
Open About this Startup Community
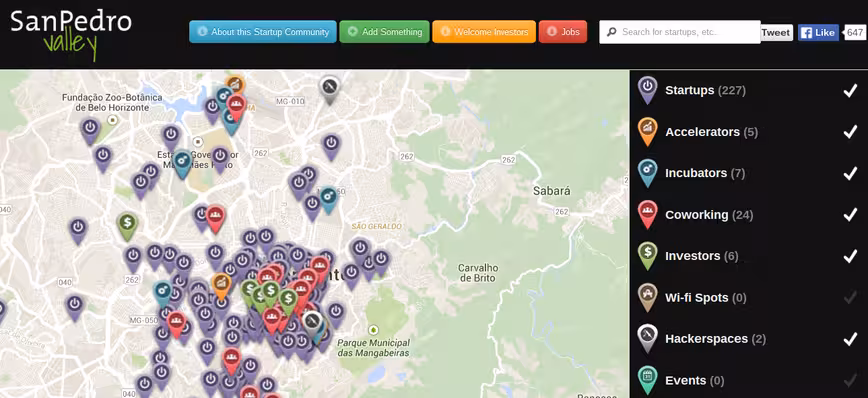263,32
